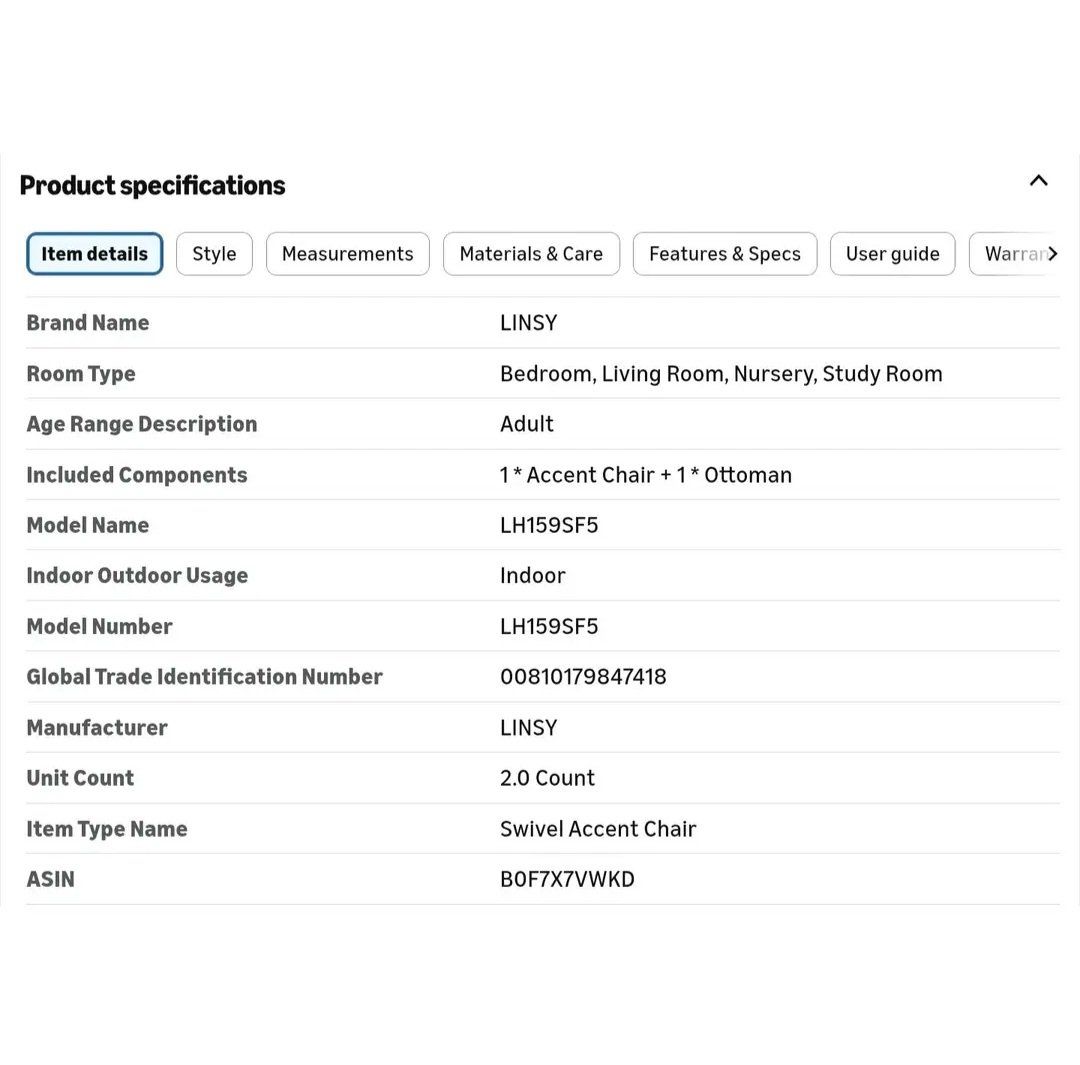Open the Measurements tab
The height and width of the screenshot is (1065, 1080).
click(347, 254)
